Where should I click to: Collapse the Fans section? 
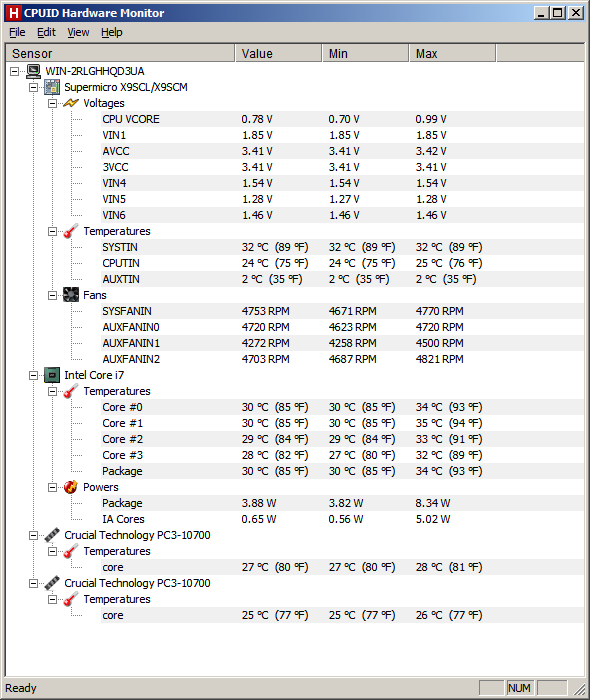52,296
